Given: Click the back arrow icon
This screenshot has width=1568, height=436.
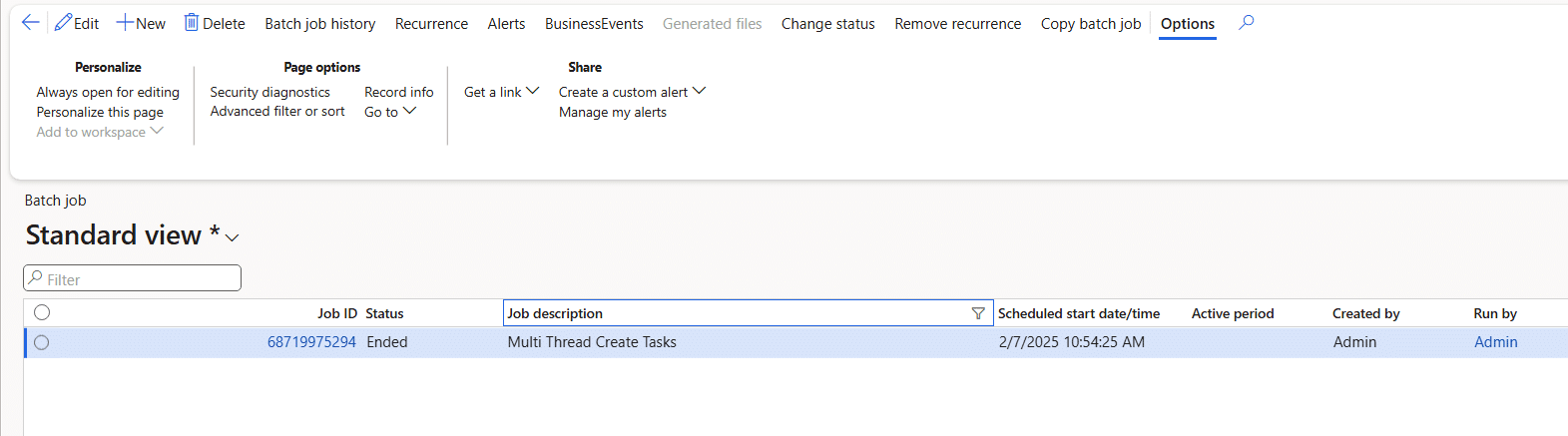Looking at the screenshot, I should (x=30, y=23).
